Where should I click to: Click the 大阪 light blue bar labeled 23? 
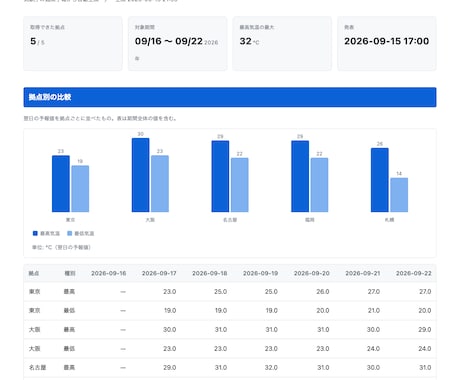pos(160,184)
